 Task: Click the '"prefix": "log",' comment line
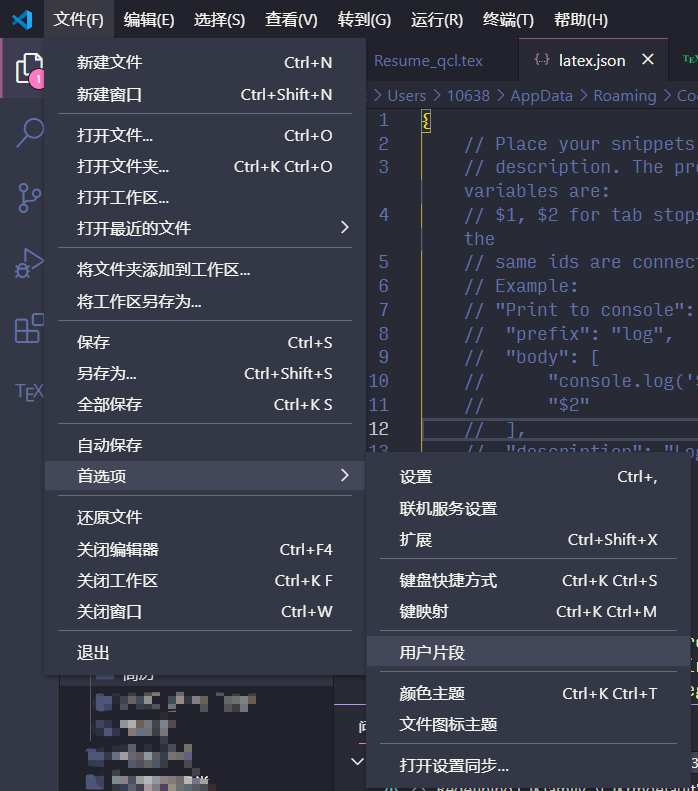(x=568, y=334)
